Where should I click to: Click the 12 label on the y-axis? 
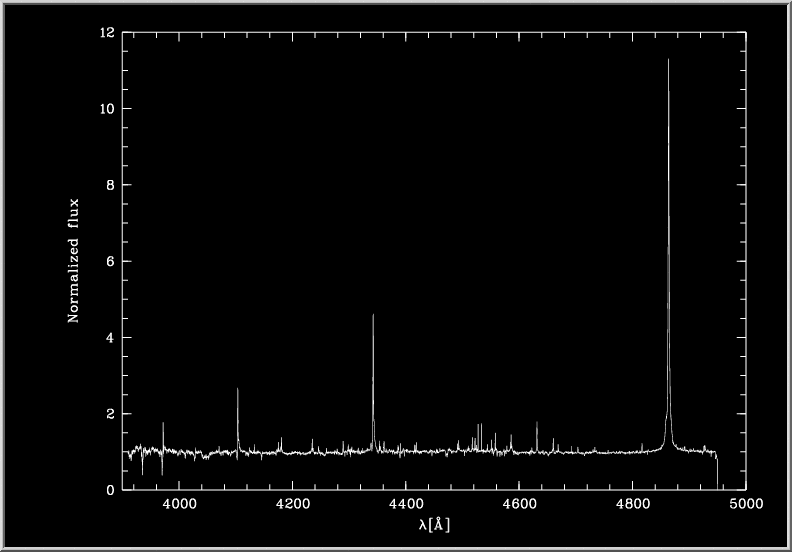(x=107, y=33)
